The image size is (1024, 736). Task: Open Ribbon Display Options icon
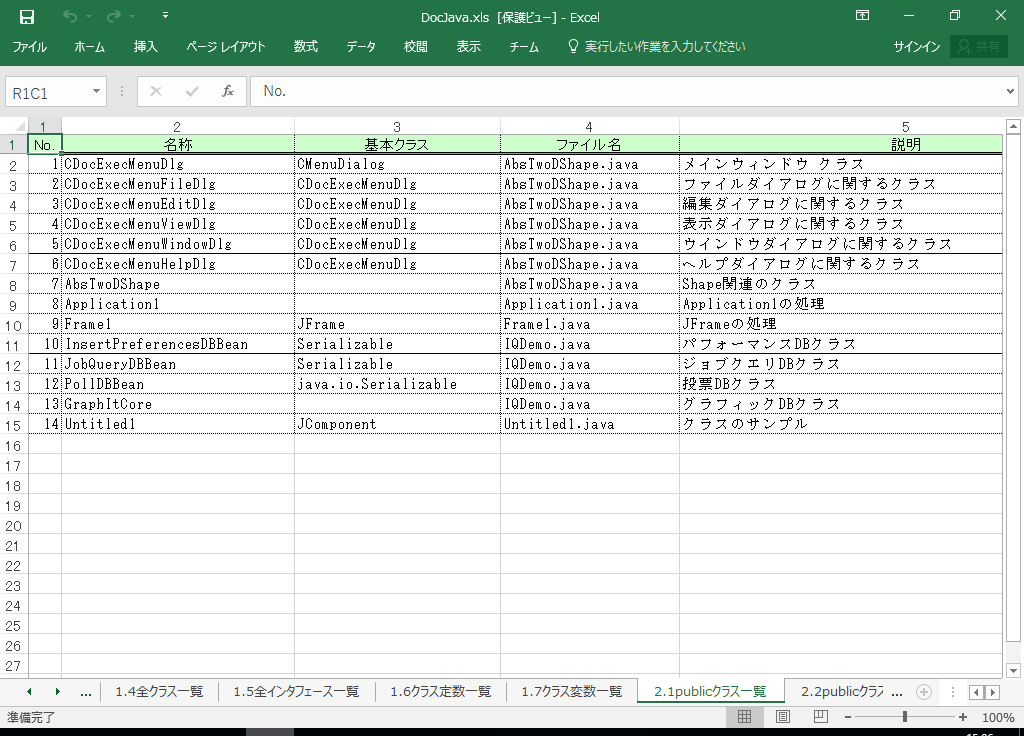tap(862, 16)
